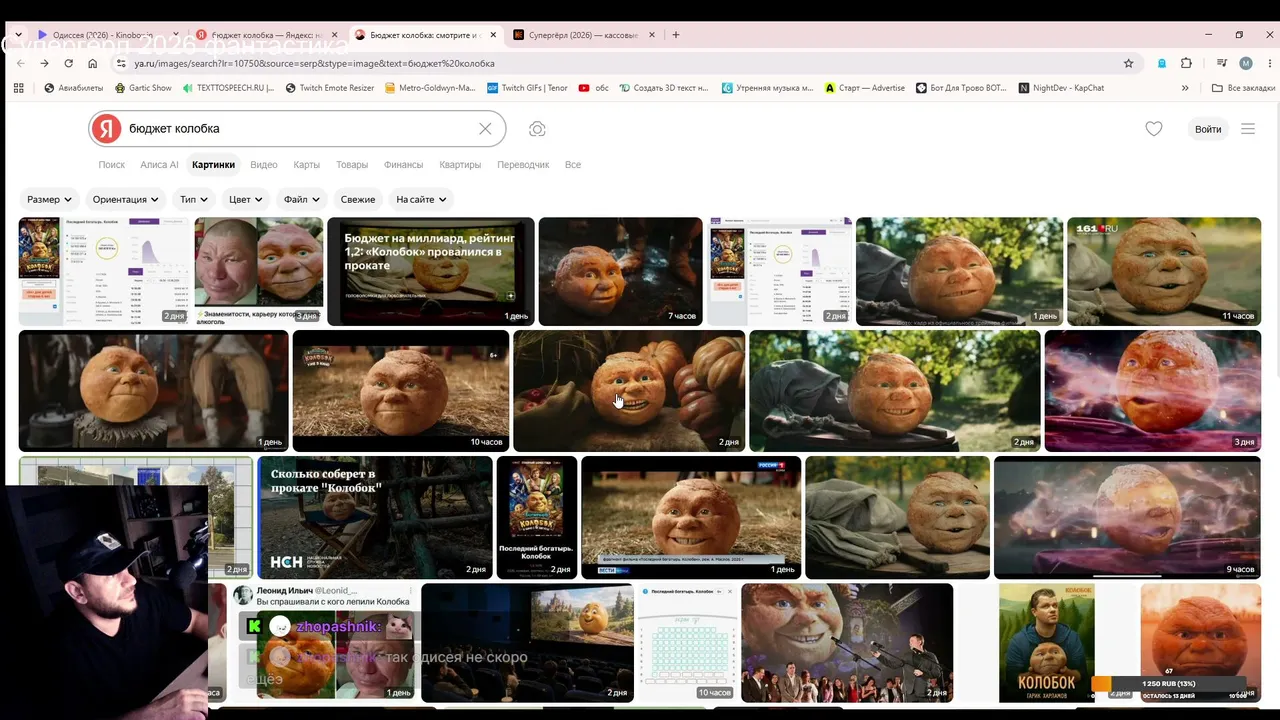The image size is (1280, 720).
Task: Open the 'Знаменитости, карьеру которых' image
Action: coord(259,271)
